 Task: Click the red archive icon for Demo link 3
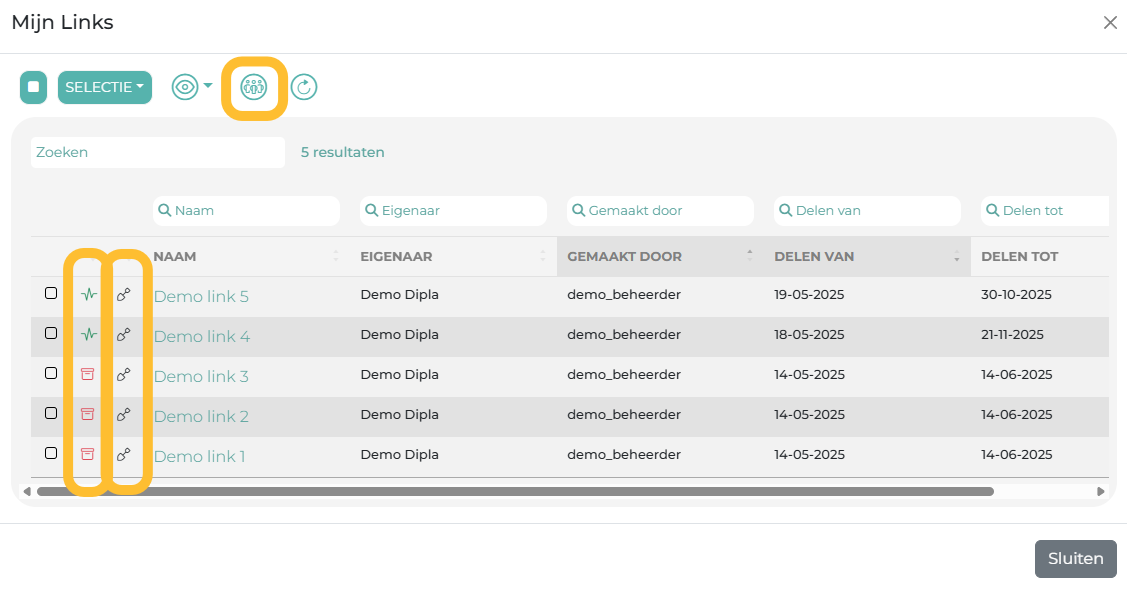point(87,374)
